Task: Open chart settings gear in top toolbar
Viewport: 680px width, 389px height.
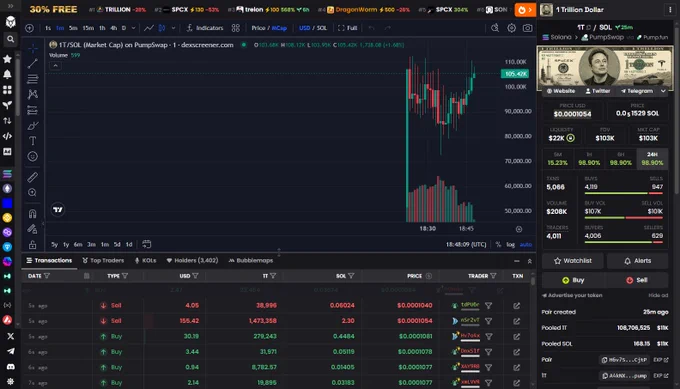Action: (x=512, y=28)
